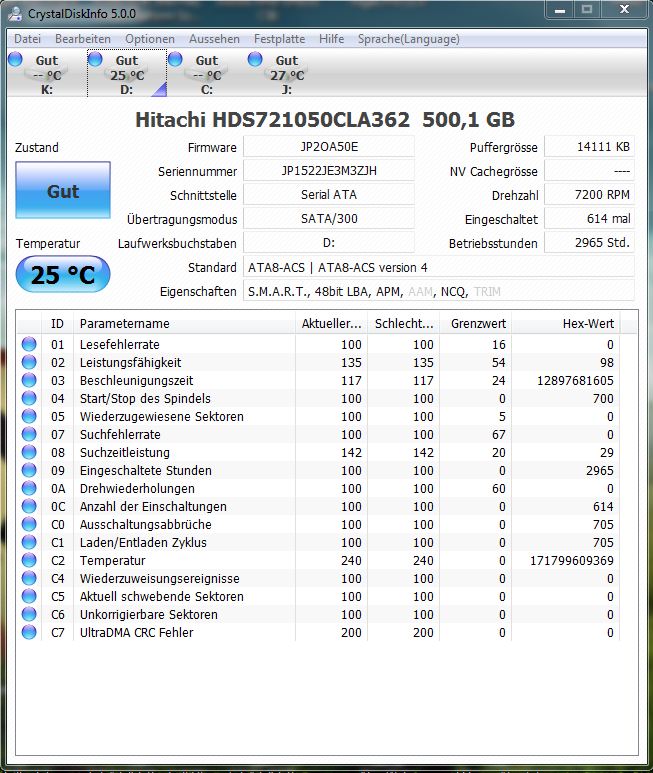
Task: Select the Laden/Entladen Zyklus parameter name
Action: (x=143, y=542)
